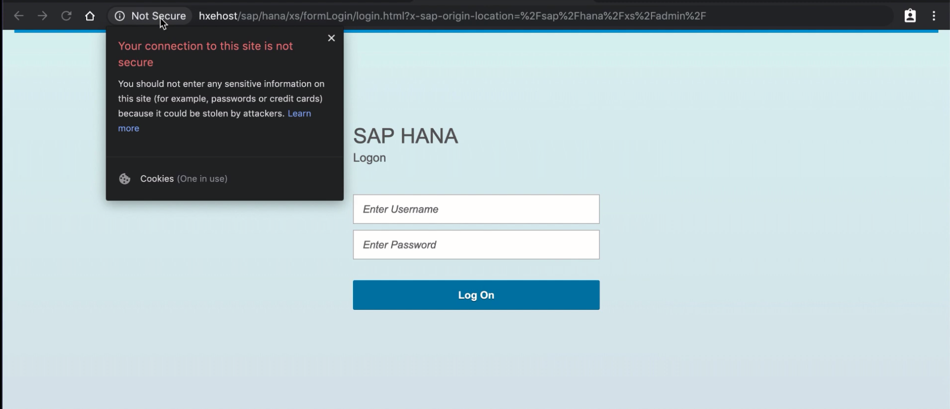Viewport: 950px width, 409px height.
Task: Go to the browser home page
Action: pos(90,16)
